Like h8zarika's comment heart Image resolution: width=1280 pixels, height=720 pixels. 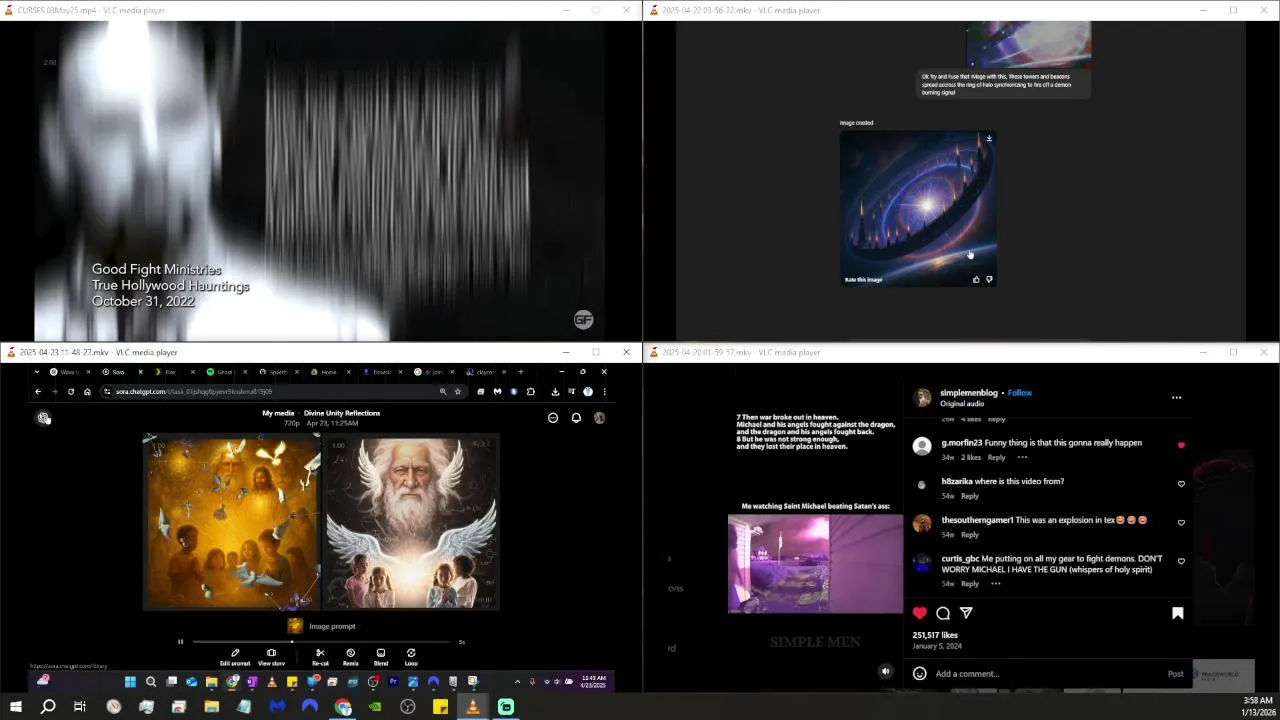pyautogui.click(x=1181, y=484)
